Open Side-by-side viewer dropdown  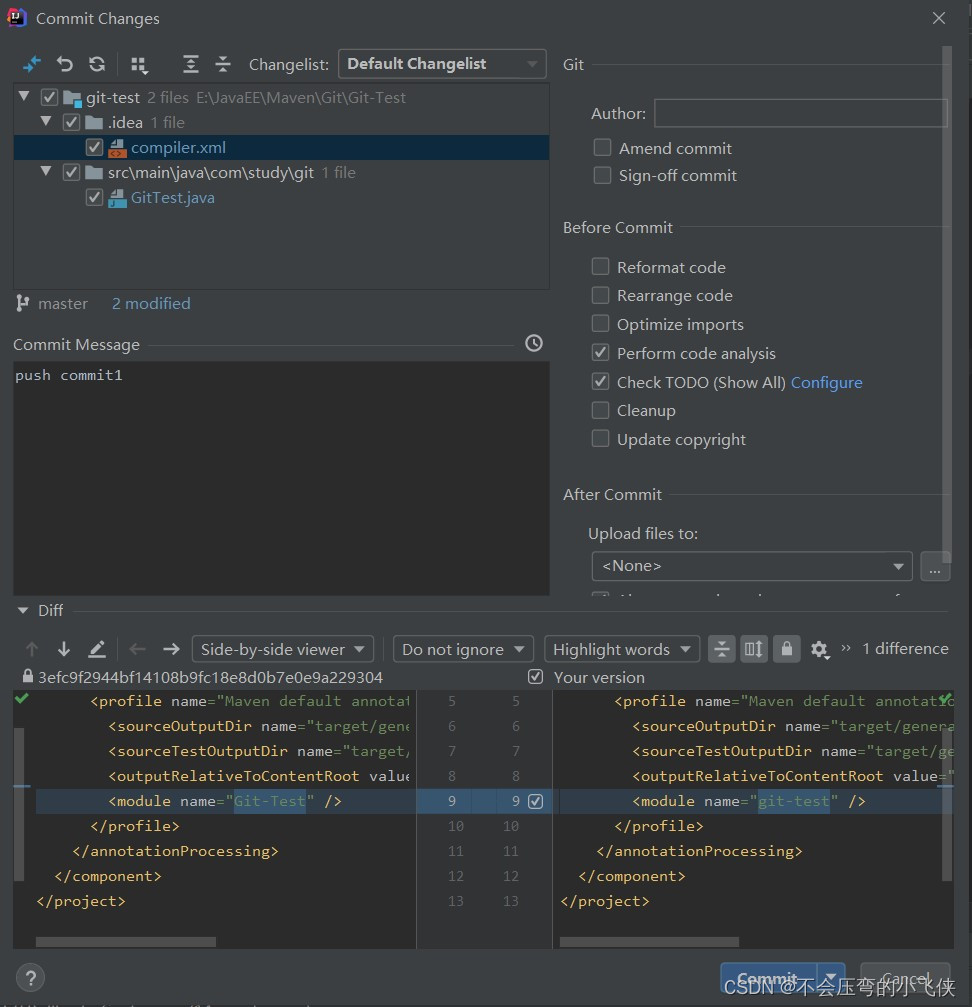pos(282,649)
